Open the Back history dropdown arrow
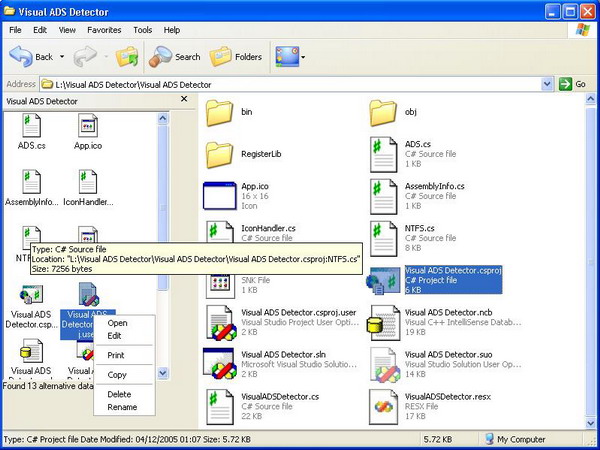 point(62,57)
